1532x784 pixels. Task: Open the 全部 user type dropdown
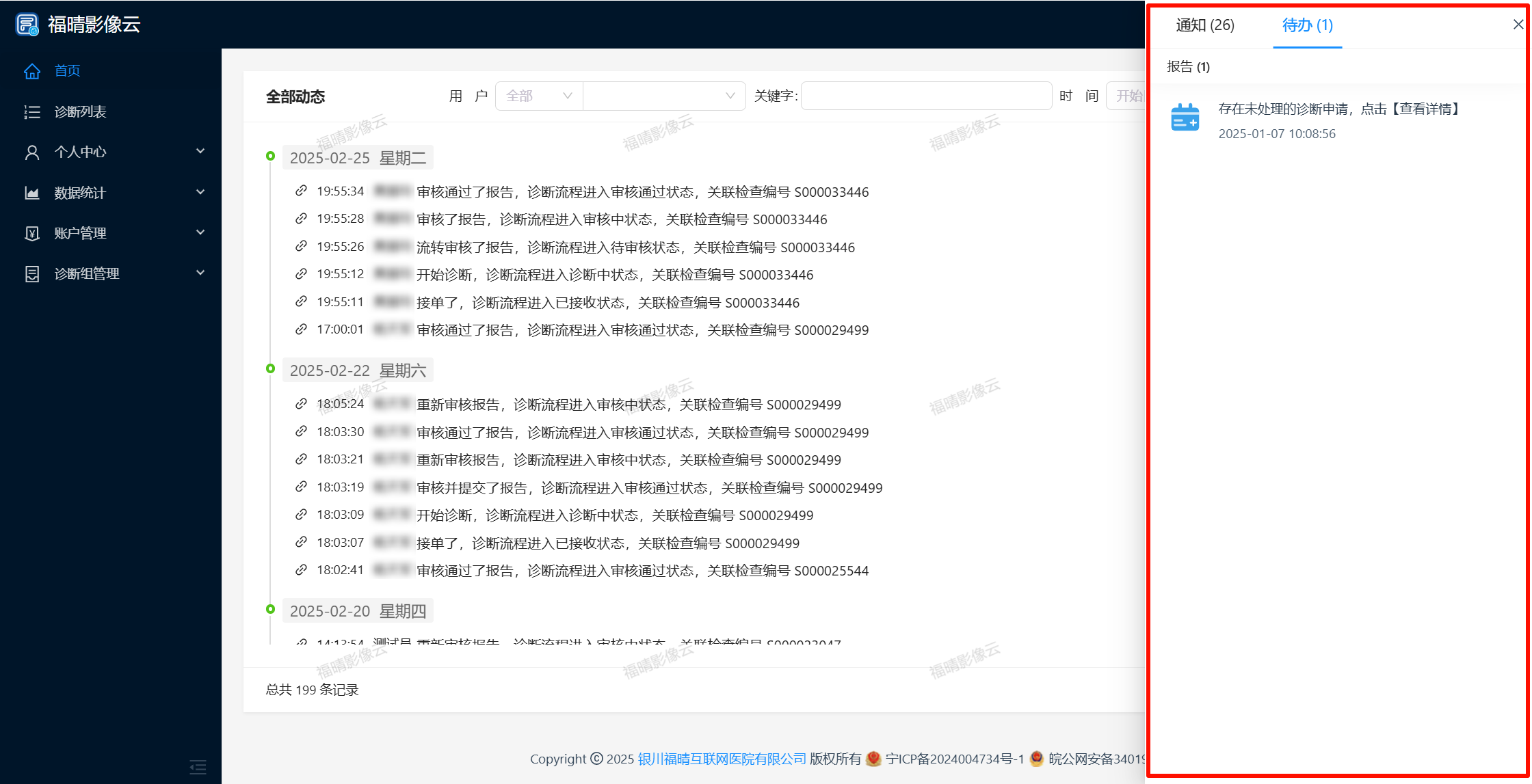[x=538, y=96]
